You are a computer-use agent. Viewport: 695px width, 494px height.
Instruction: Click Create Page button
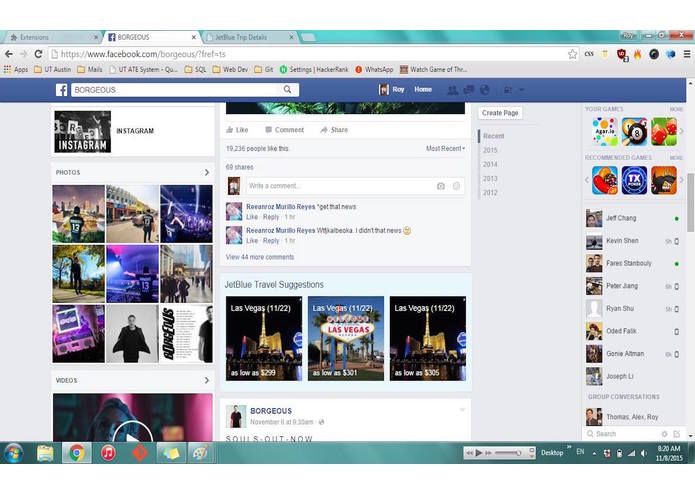500,113
